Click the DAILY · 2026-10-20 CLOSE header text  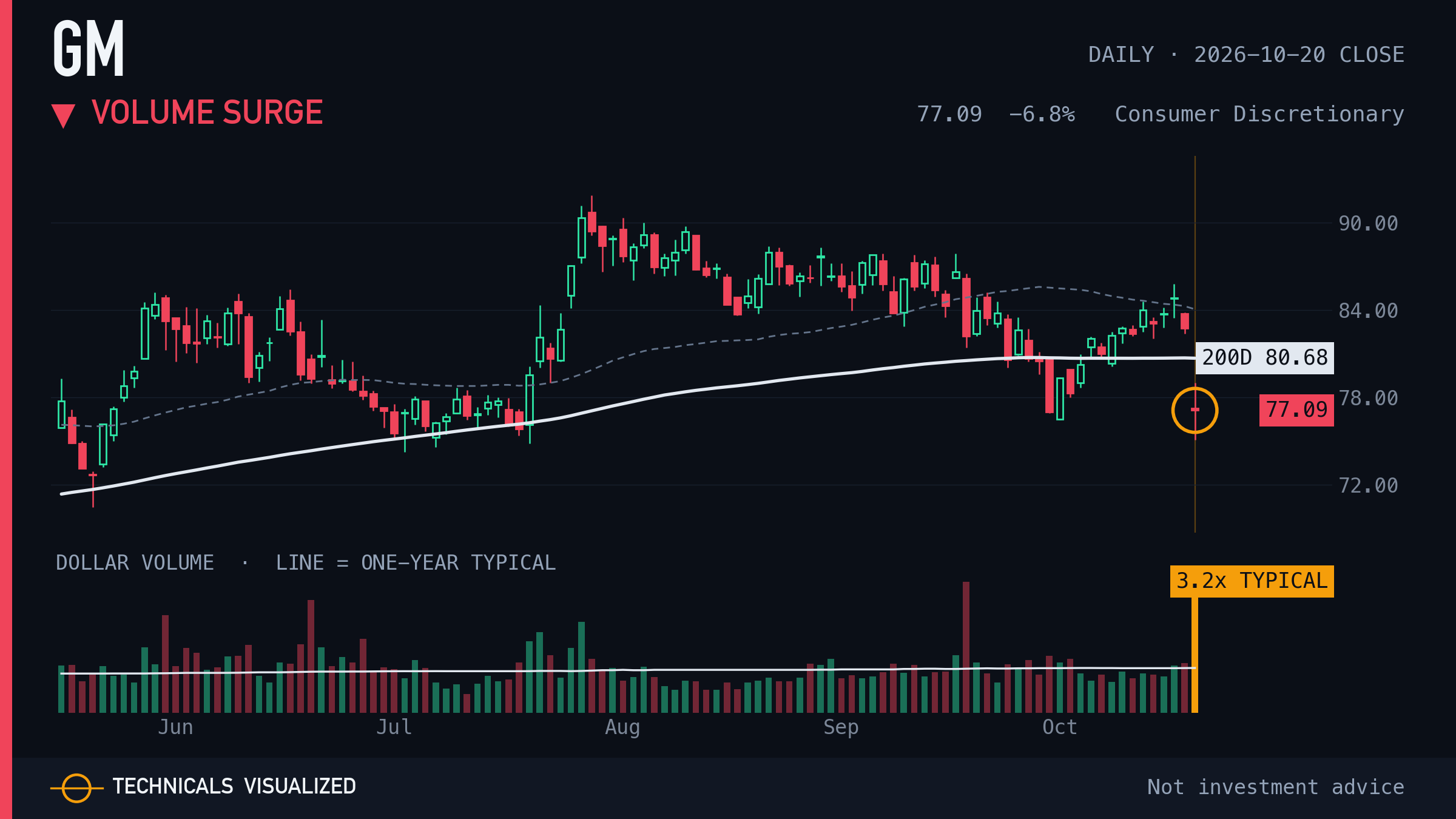1246,55
